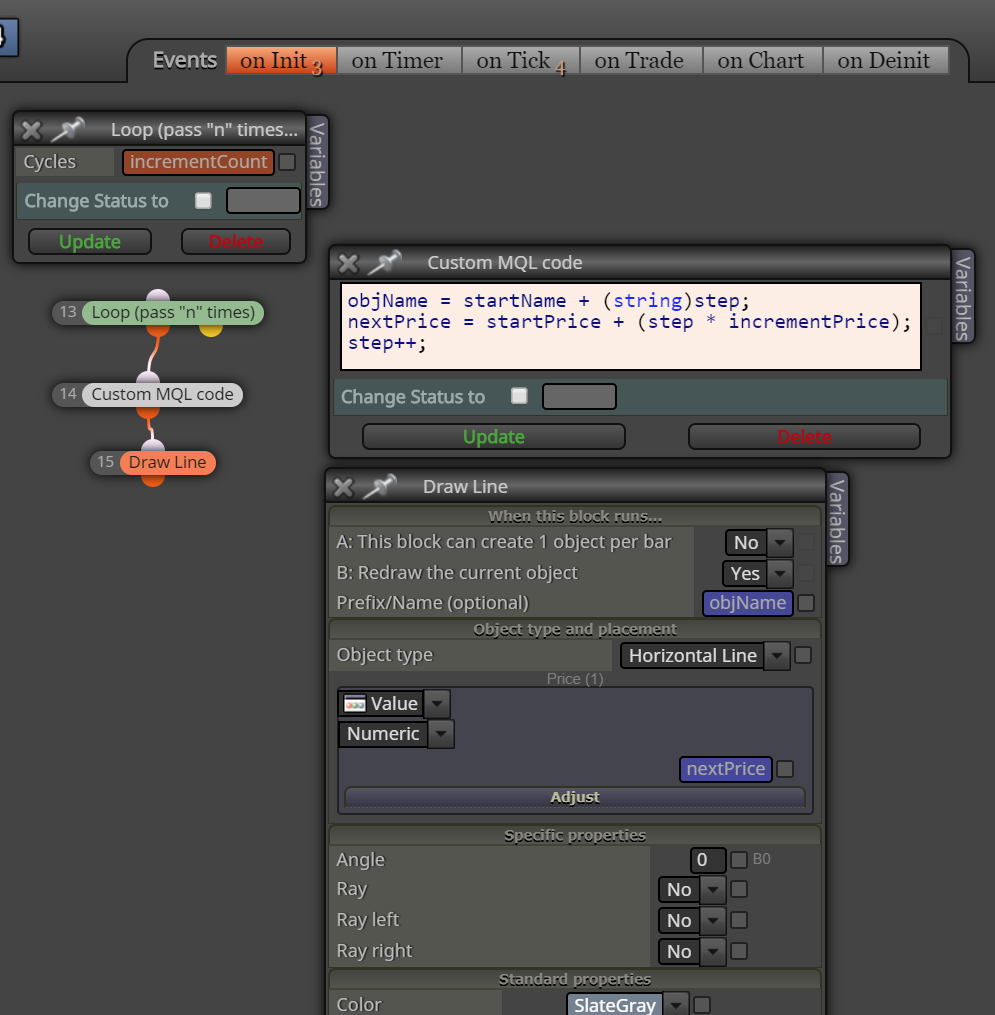Click input connector on top of Loop block
This screenshot has height=1015, width=995.
(158, 296)
